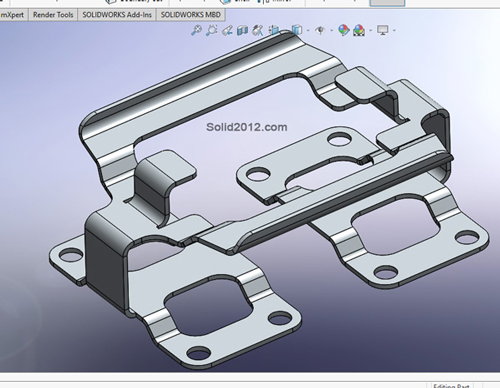Viewport: 500px width, 388px height.
Task: Toggle the Section View tool
Action: click(x=242, y=30)
